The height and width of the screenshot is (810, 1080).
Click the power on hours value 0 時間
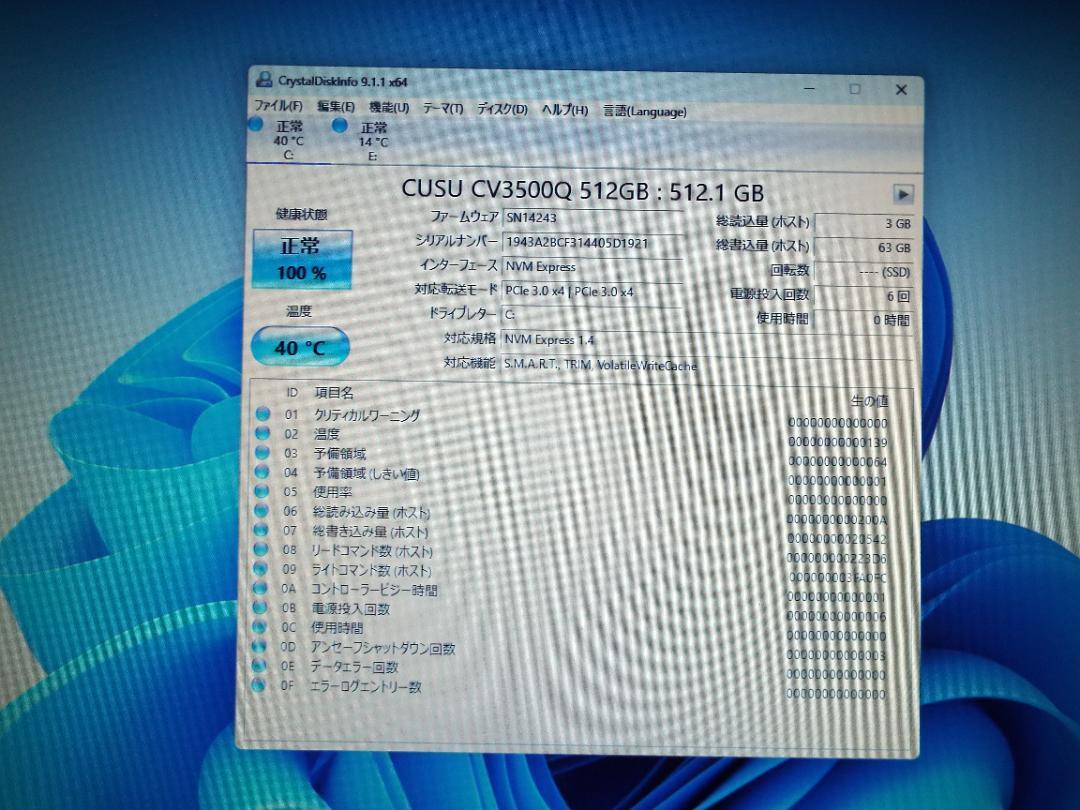click(x=864, y=320)
